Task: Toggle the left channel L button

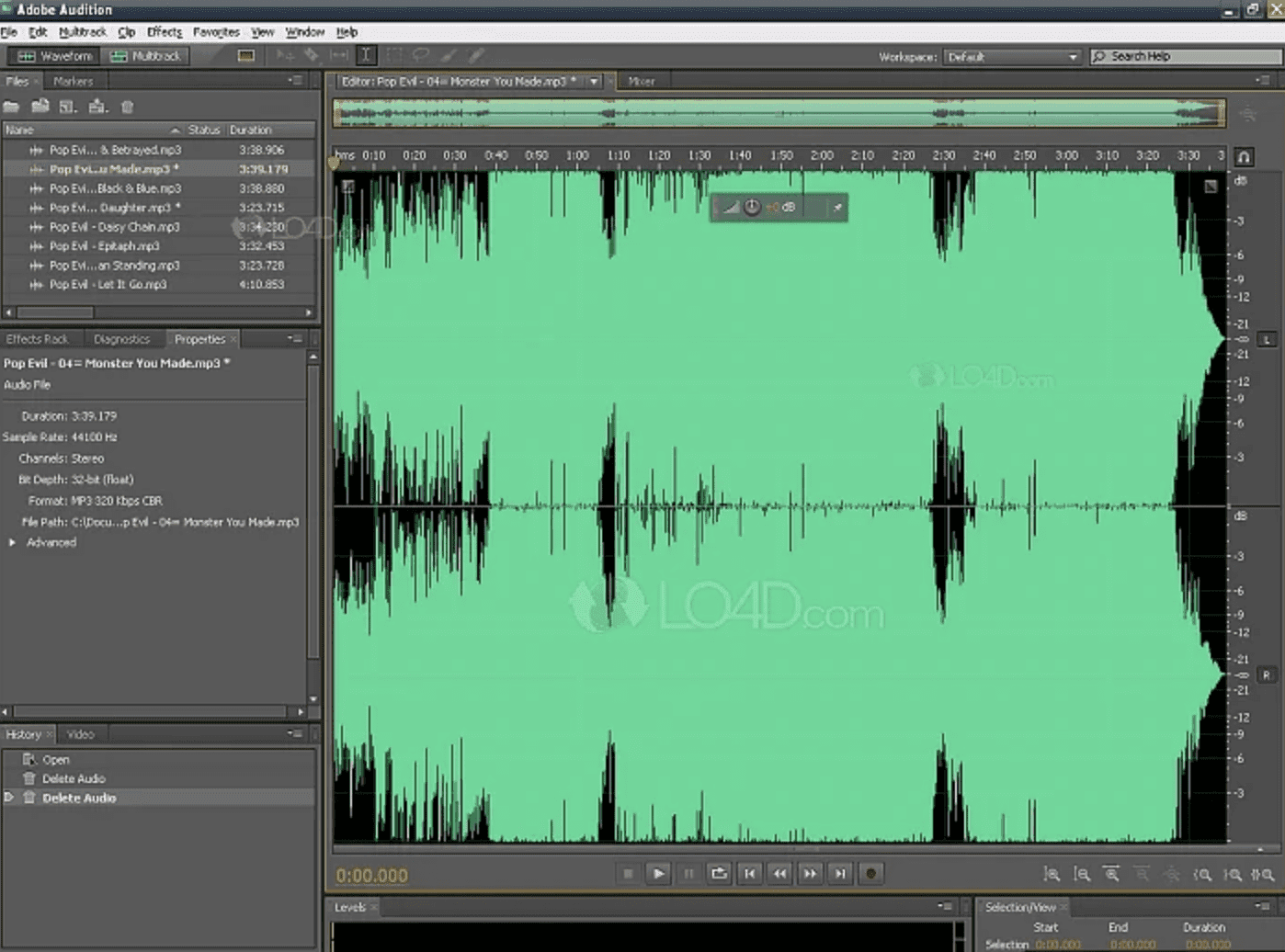Action: 1267,340
